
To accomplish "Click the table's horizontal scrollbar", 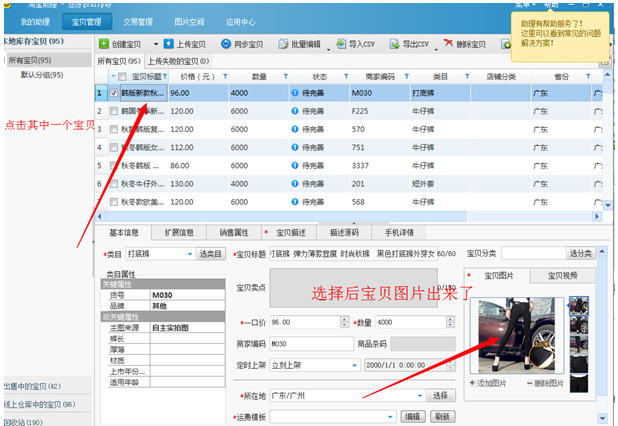I will coord(286,216).
